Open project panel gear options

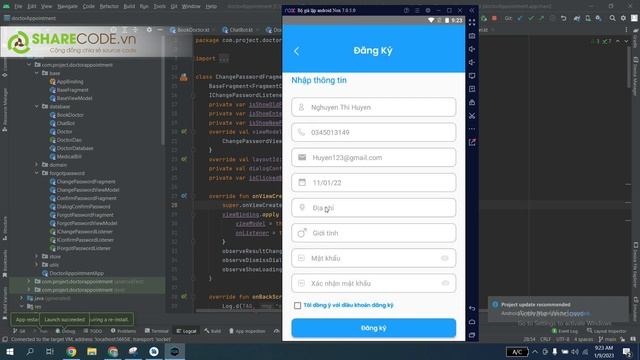point(149,30)
